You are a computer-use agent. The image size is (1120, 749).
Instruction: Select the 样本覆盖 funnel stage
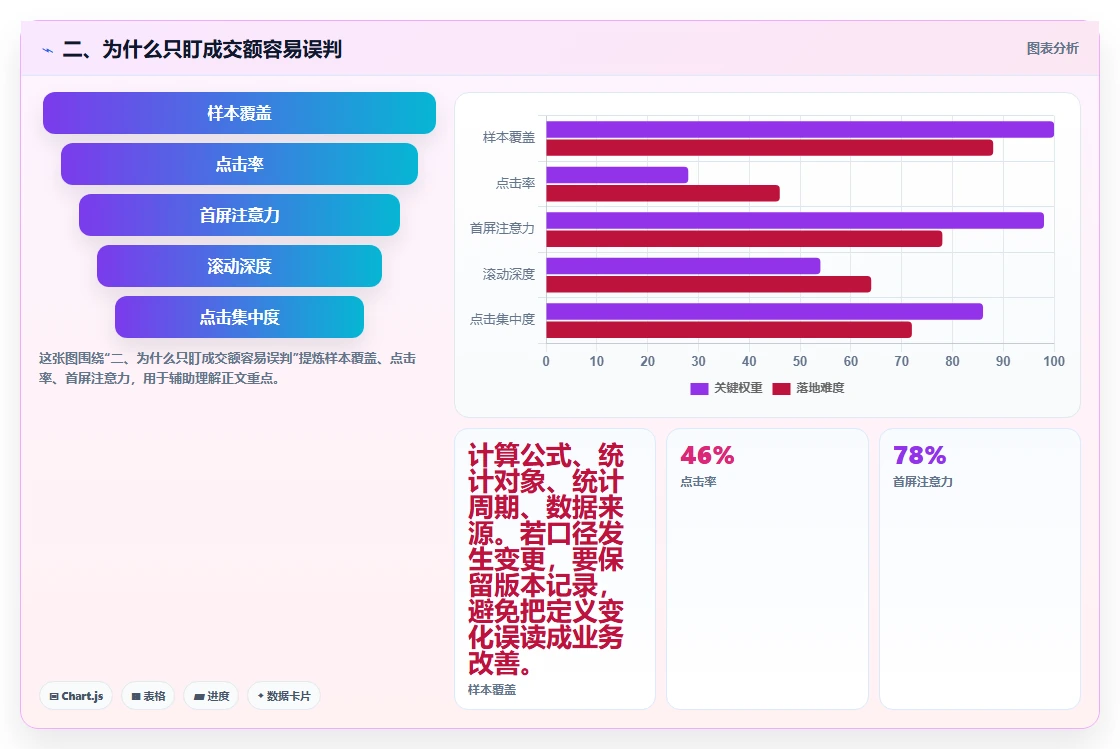click(x=239, y=113)
